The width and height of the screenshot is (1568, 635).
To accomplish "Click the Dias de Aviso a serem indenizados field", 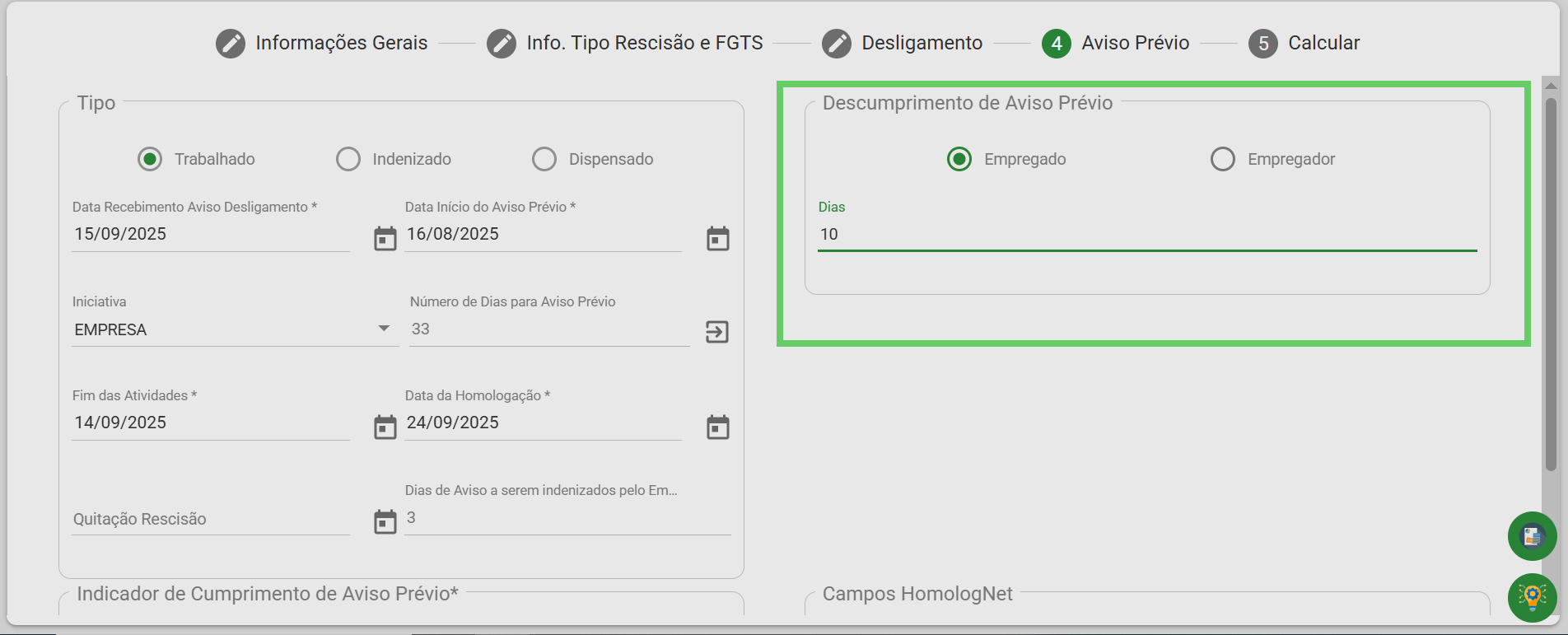I will (567, 518).
